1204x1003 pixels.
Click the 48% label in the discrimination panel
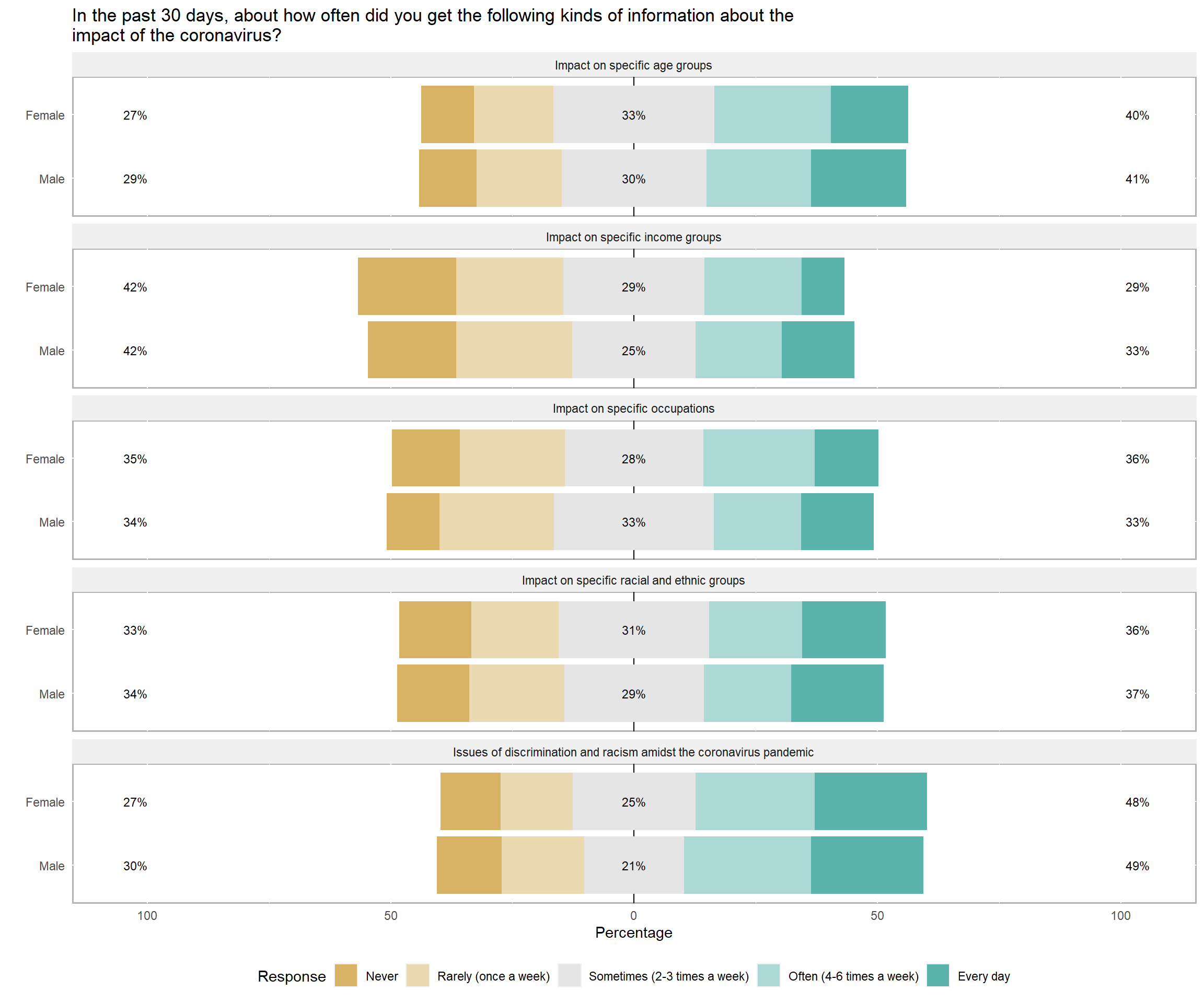(x=1137, y=802)
